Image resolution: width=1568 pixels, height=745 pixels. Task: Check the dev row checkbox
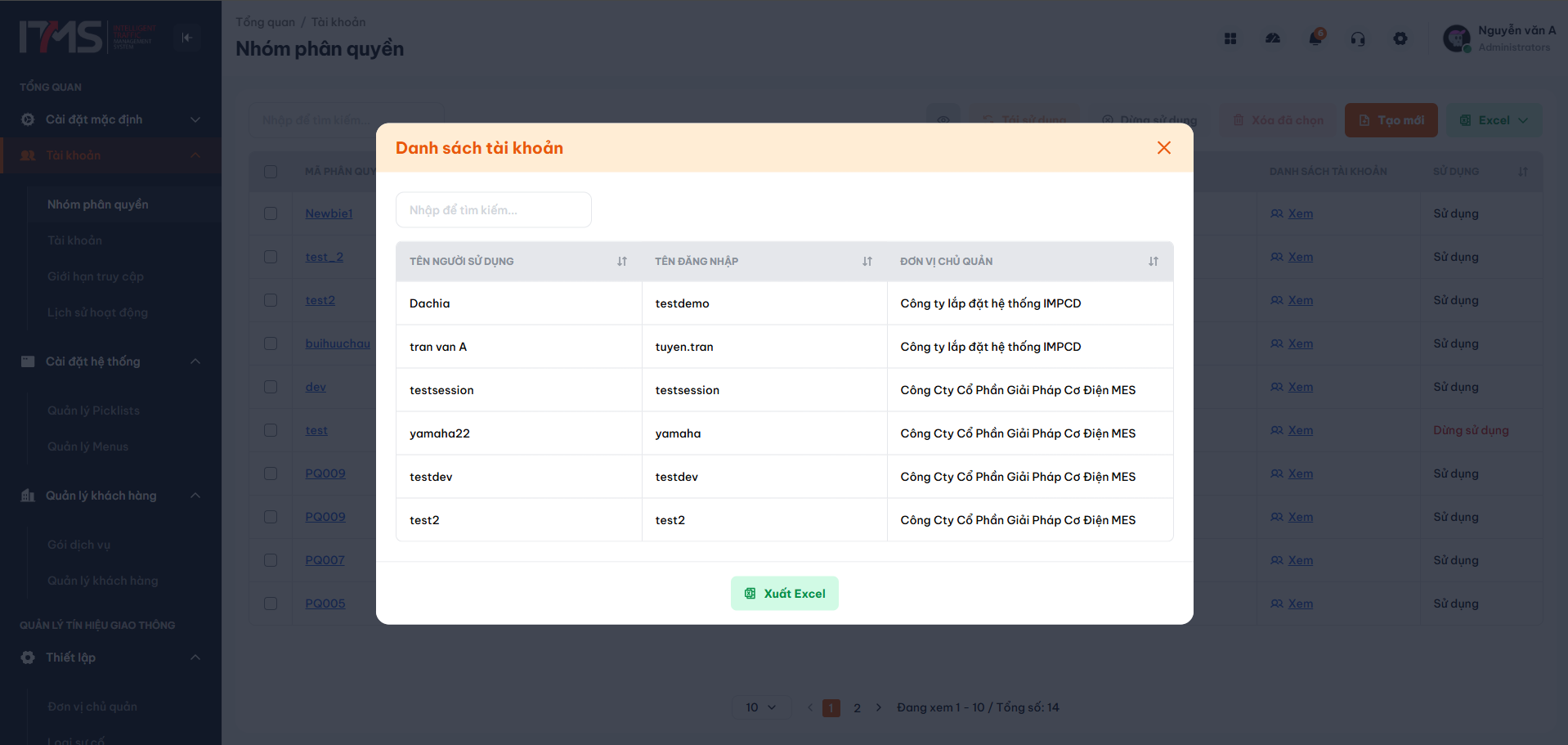271,387
